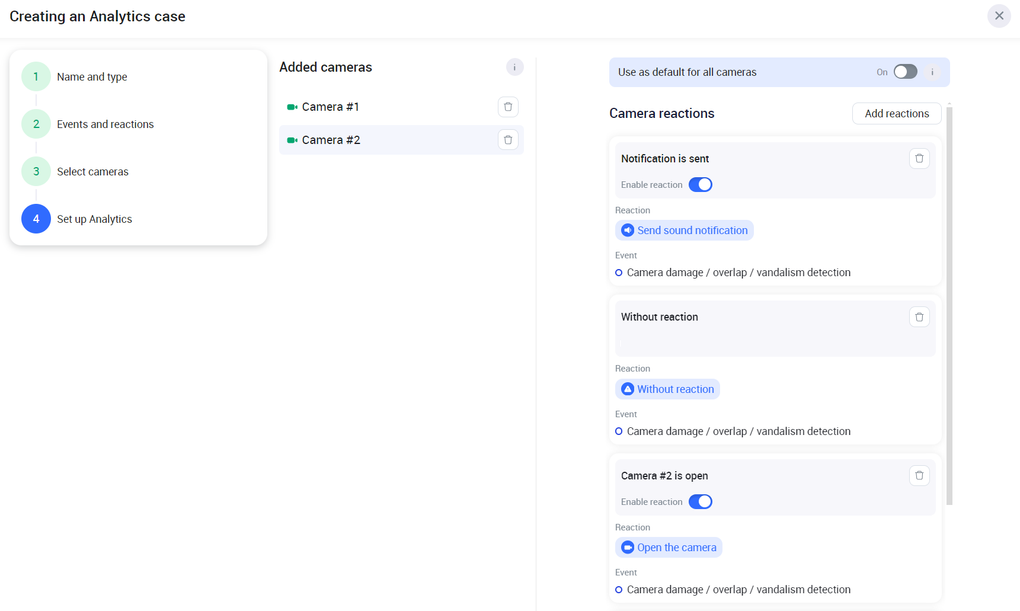Disable reaction for 'Notification is sent'
Viewport: 1020px width, 611px height.
tap(700, 185)
